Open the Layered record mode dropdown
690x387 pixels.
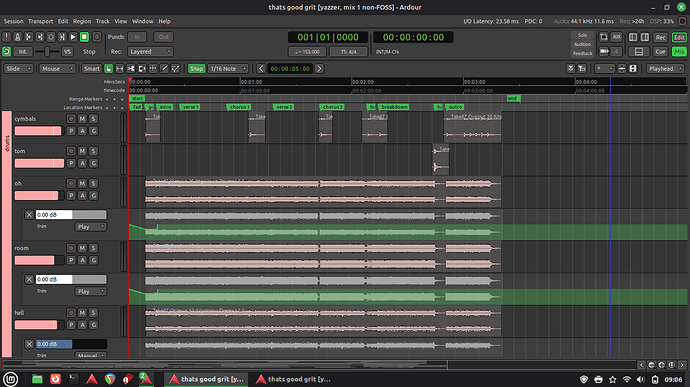[x=150, y=52]
